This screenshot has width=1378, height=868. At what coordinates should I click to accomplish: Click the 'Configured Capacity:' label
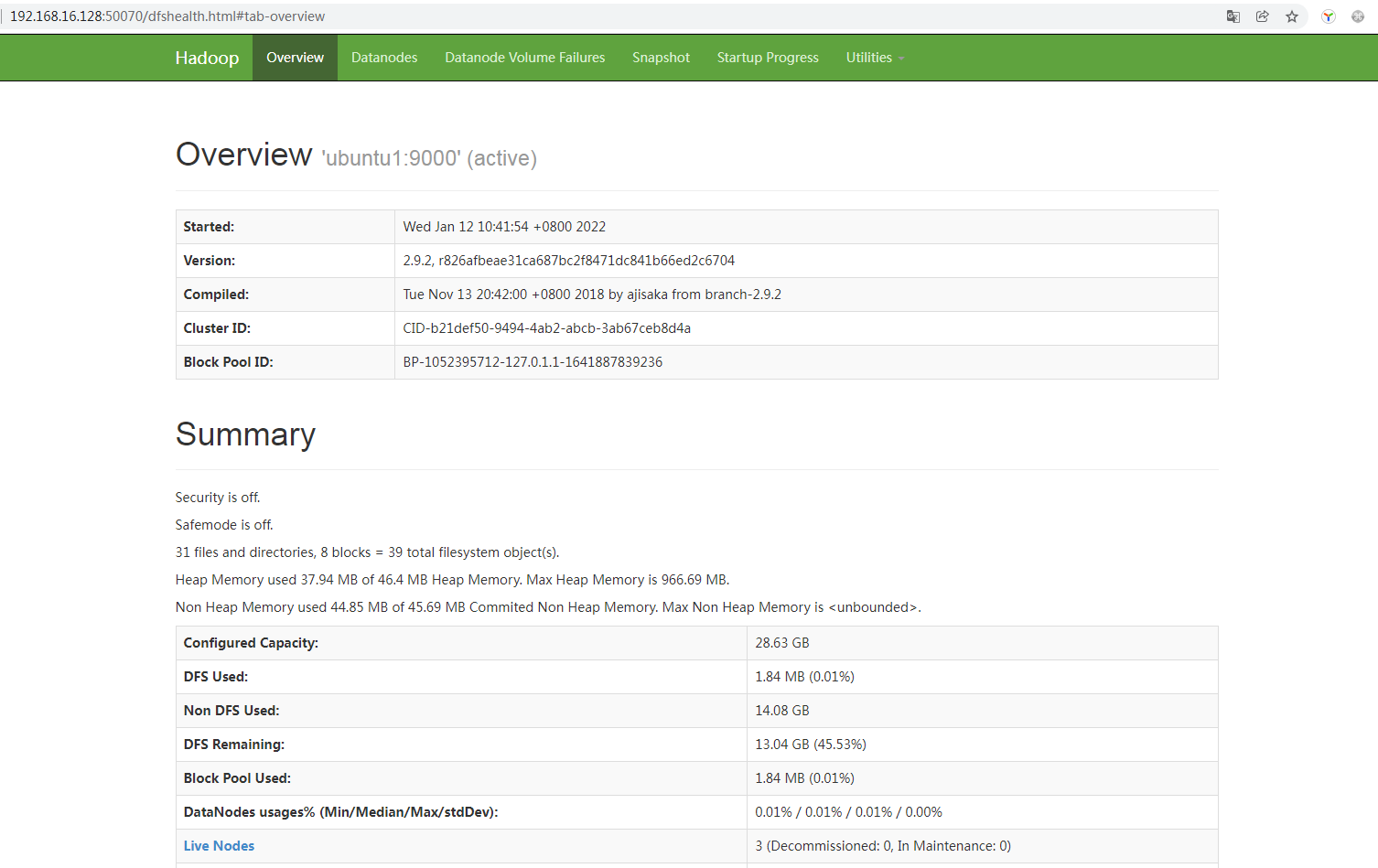point(251,643)
